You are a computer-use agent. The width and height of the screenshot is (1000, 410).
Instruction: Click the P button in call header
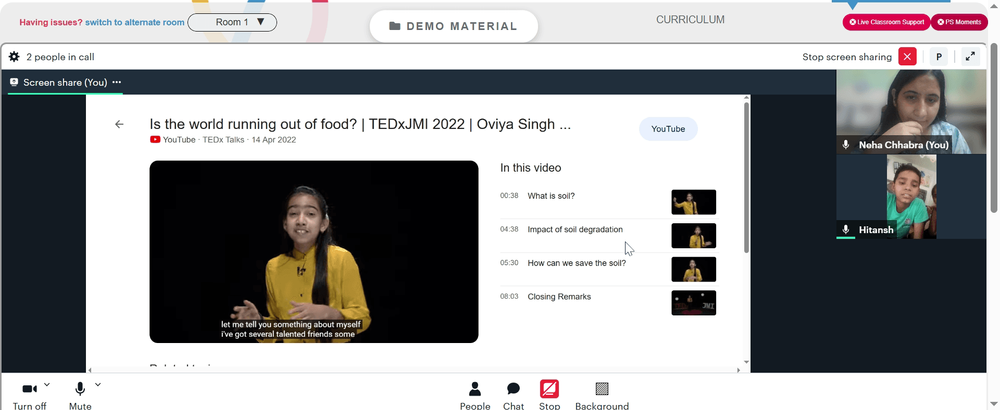pyautogui.click(x=938, y=57)
